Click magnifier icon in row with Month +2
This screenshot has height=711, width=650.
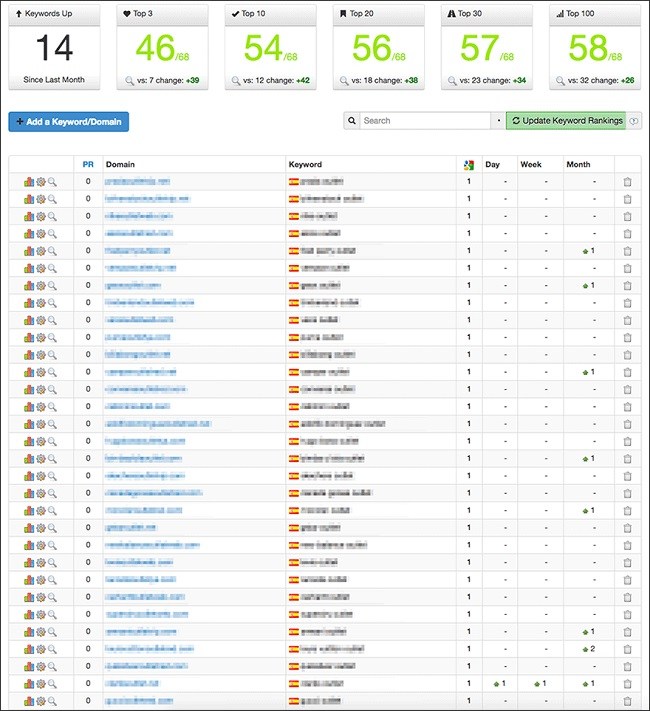click(x=53, y=649)
